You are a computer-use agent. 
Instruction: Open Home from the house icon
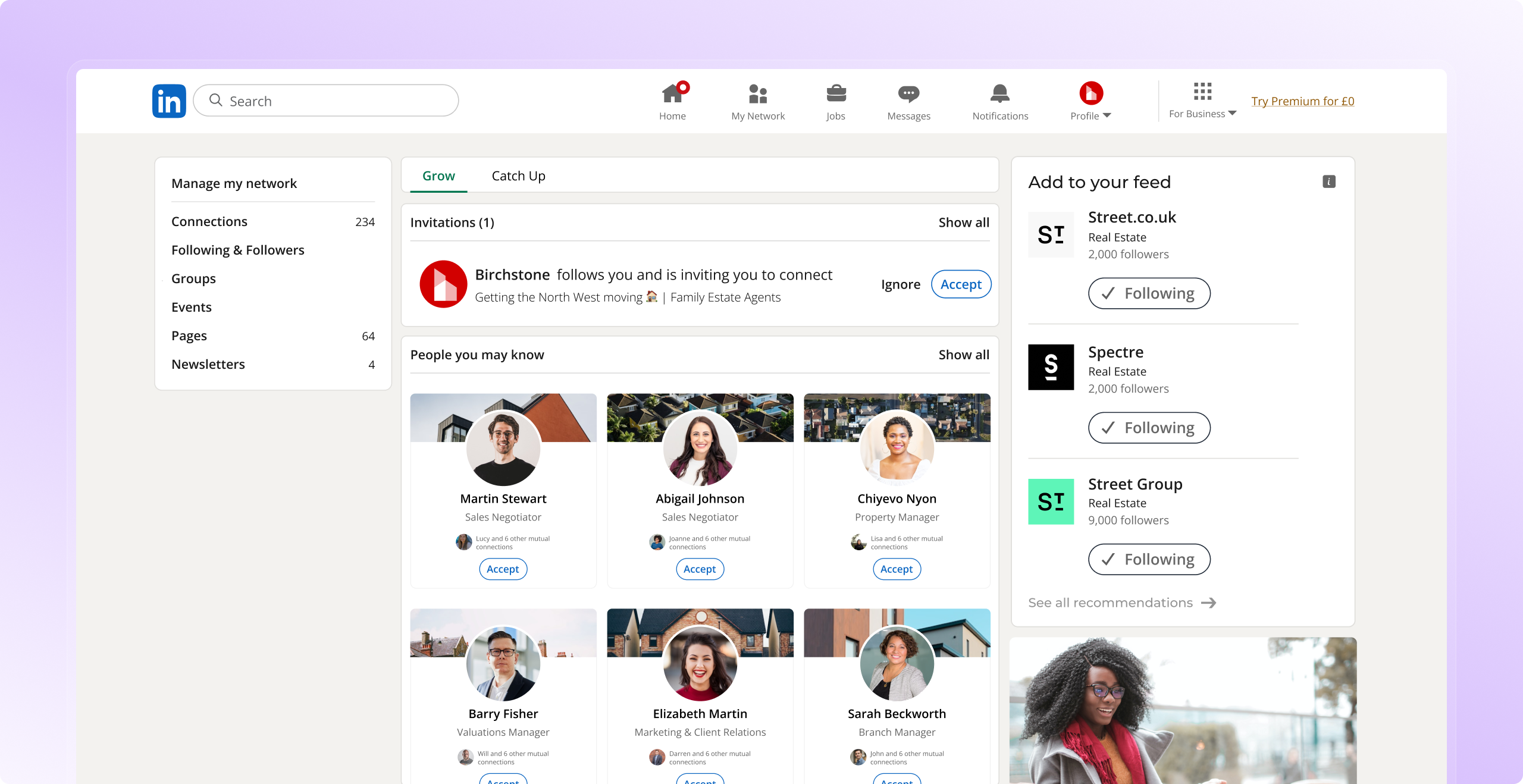click(x=673, y=93)
